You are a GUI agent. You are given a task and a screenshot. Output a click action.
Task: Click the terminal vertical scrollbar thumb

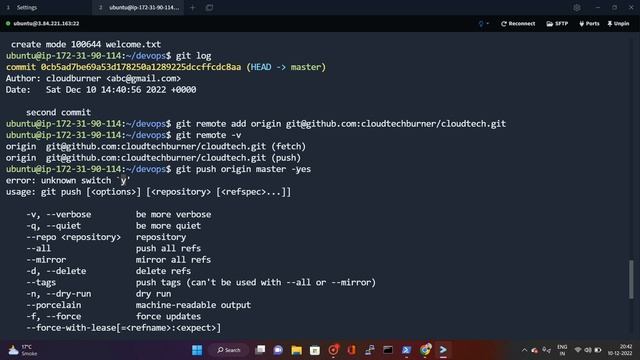[631, 279]
